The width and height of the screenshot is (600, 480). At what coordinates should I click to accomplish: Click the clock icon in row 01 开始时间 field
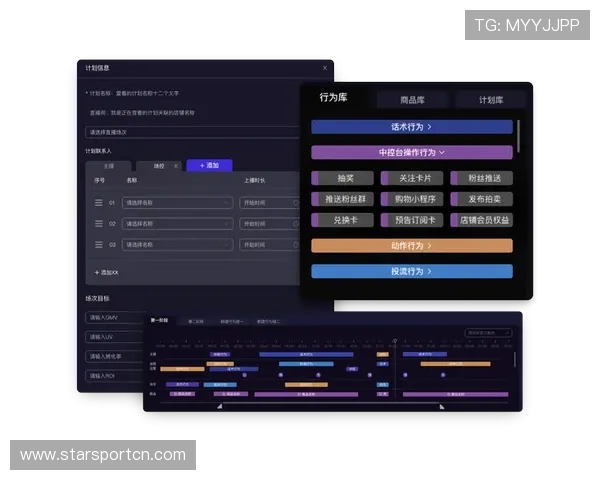[296, 202]
